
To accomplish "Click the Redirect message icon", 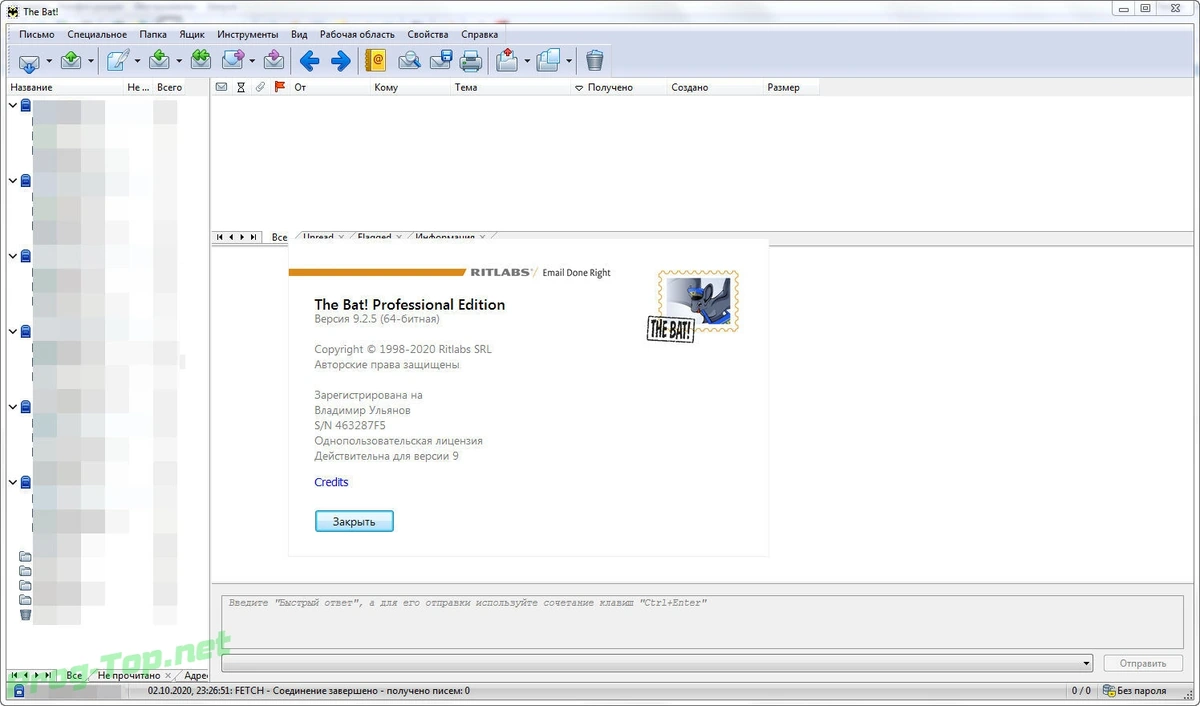I will [x=274, y=61].
